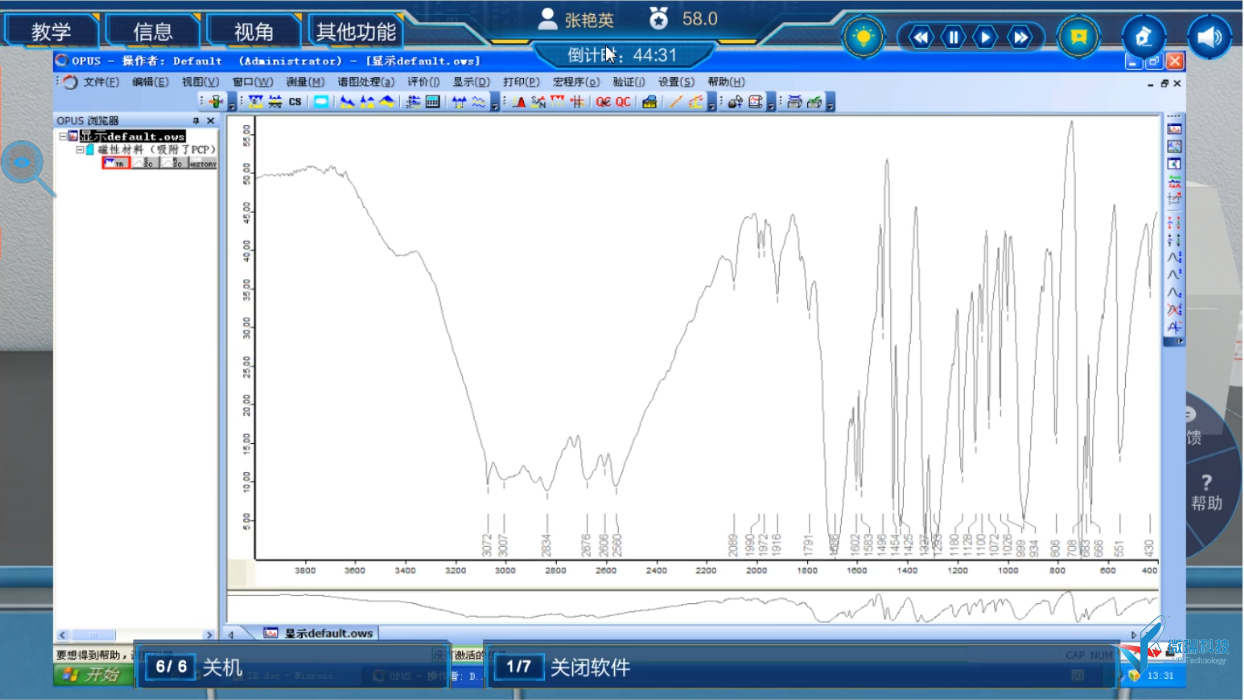Click the red QC toolbar icon
Screen dimensions: 1244x700
click(623, 102)
